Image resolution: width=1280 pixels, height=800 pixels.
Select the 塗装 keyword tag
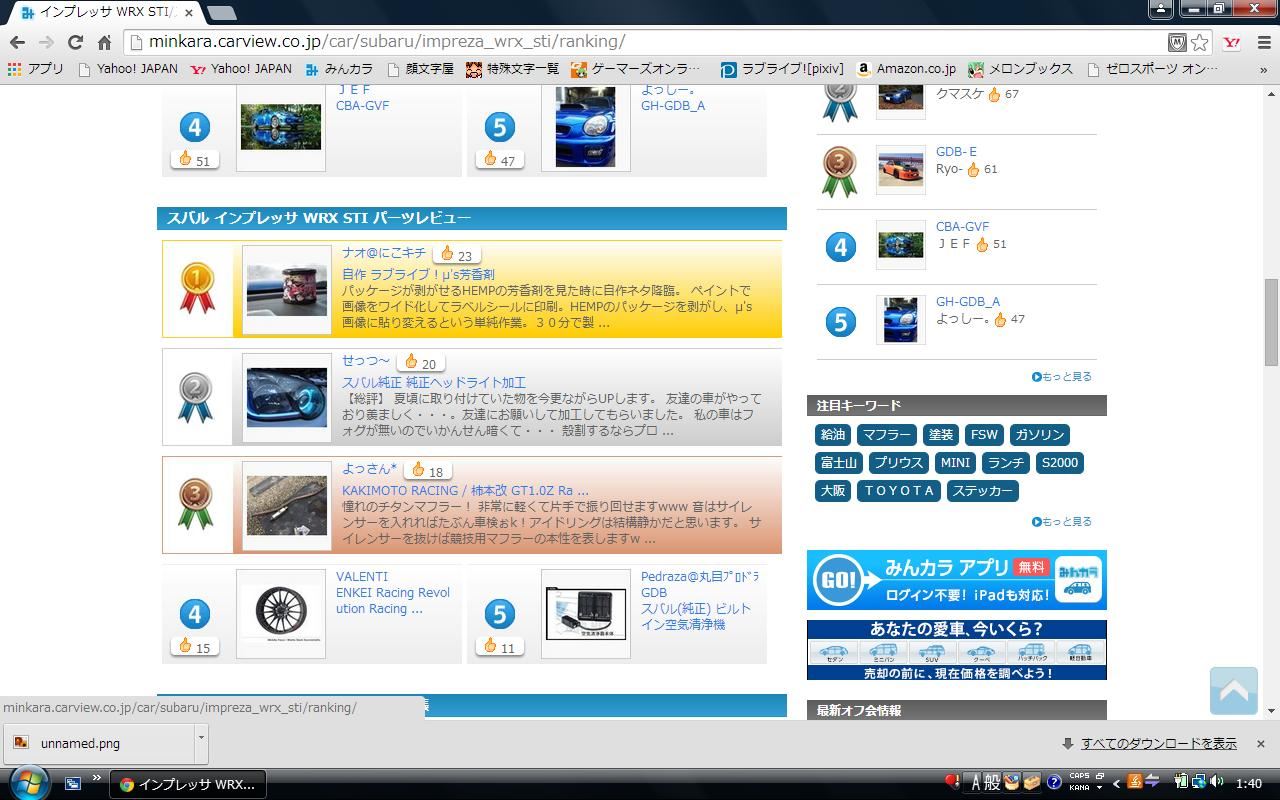click(940, 435)
